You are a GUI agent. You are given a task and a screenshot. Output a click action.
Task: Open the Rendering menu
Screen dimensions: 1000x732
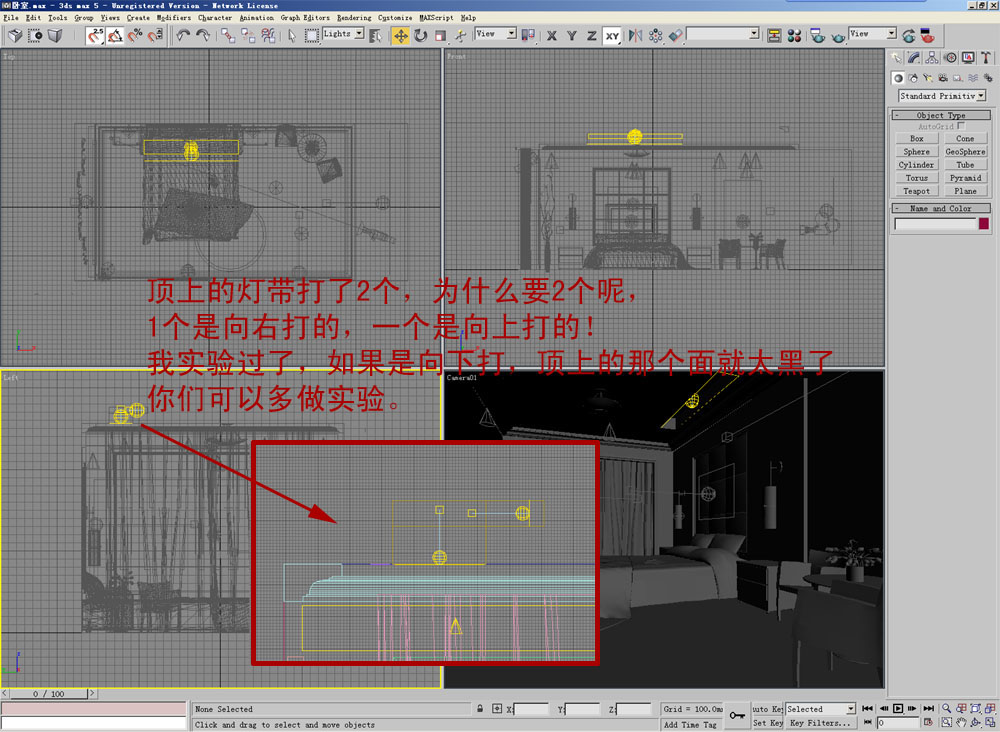pos(354,18)
